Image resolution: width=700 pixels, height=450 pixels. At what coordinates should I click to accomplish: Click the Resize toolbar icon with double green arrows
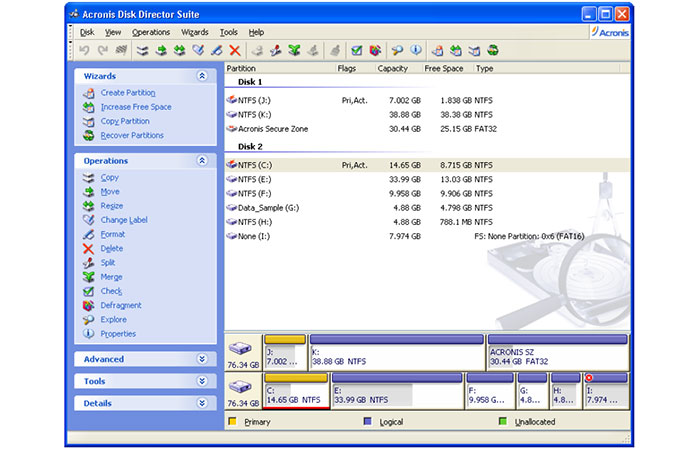179,50
